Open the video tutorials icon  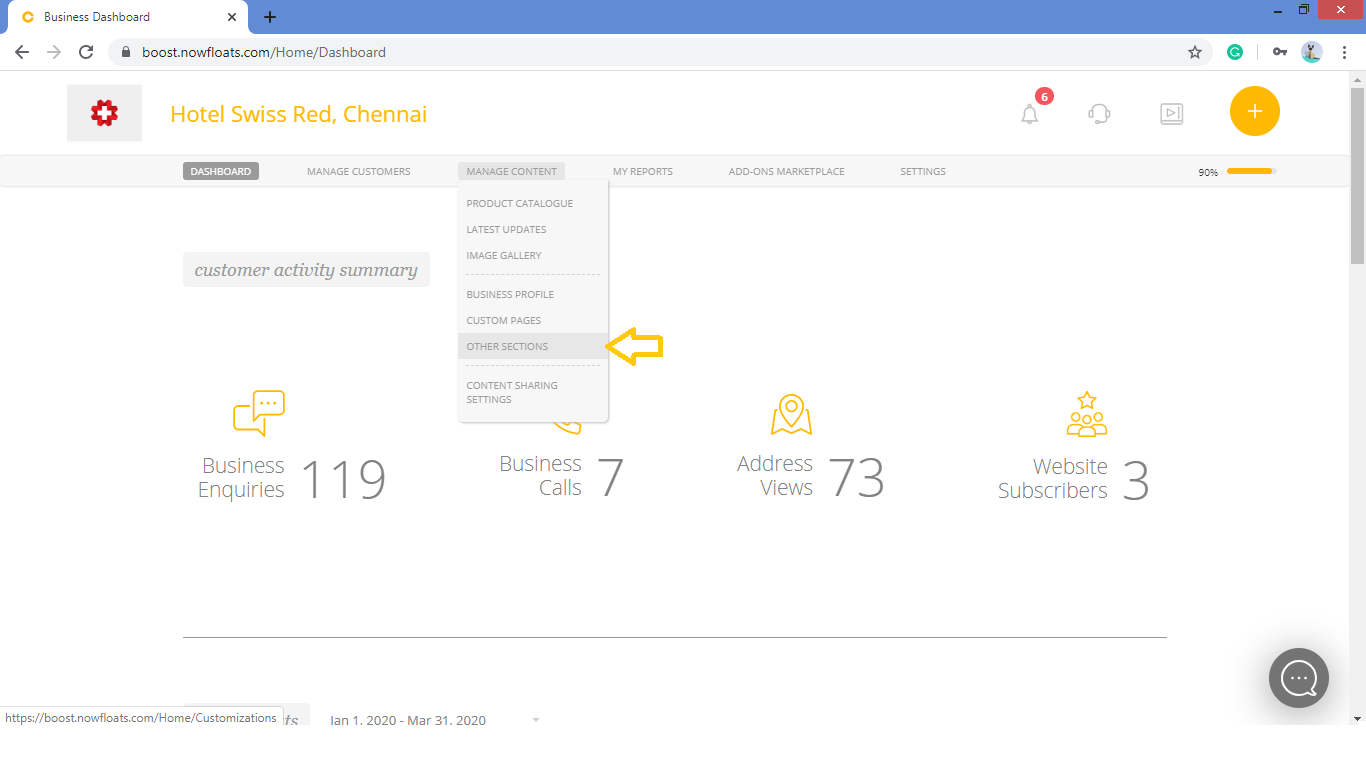1171,113
